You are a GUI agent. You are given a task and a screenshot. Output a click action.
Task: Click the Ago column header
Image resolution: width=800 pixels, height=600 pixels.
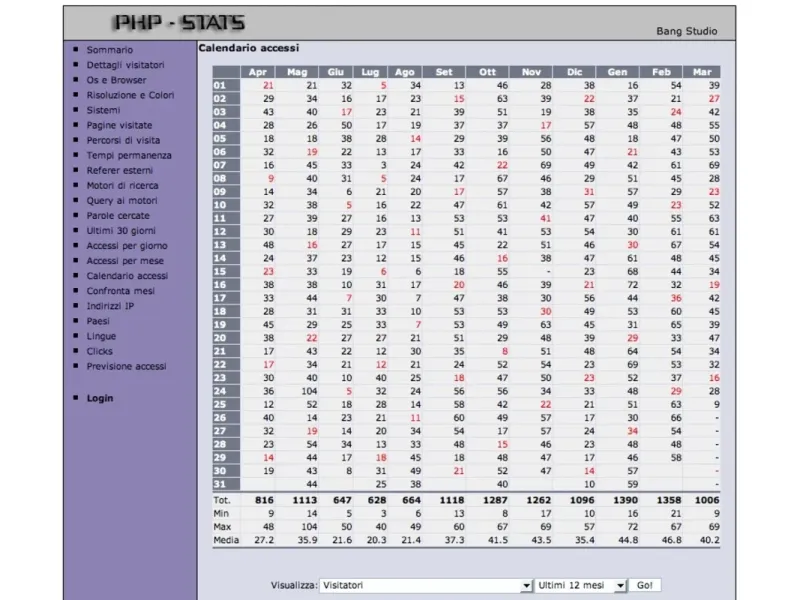point(405,72)
